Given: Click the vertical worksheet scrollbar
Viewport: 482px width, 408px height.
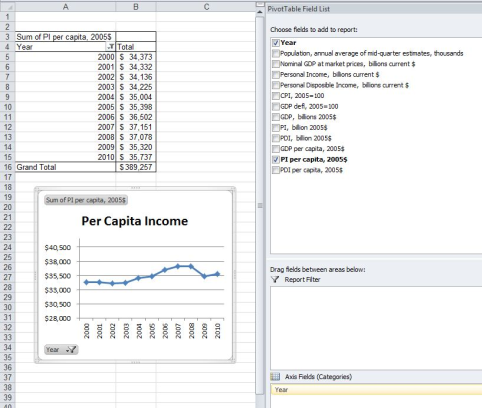Looking at the screenshot, I should [x=260, y=205].
